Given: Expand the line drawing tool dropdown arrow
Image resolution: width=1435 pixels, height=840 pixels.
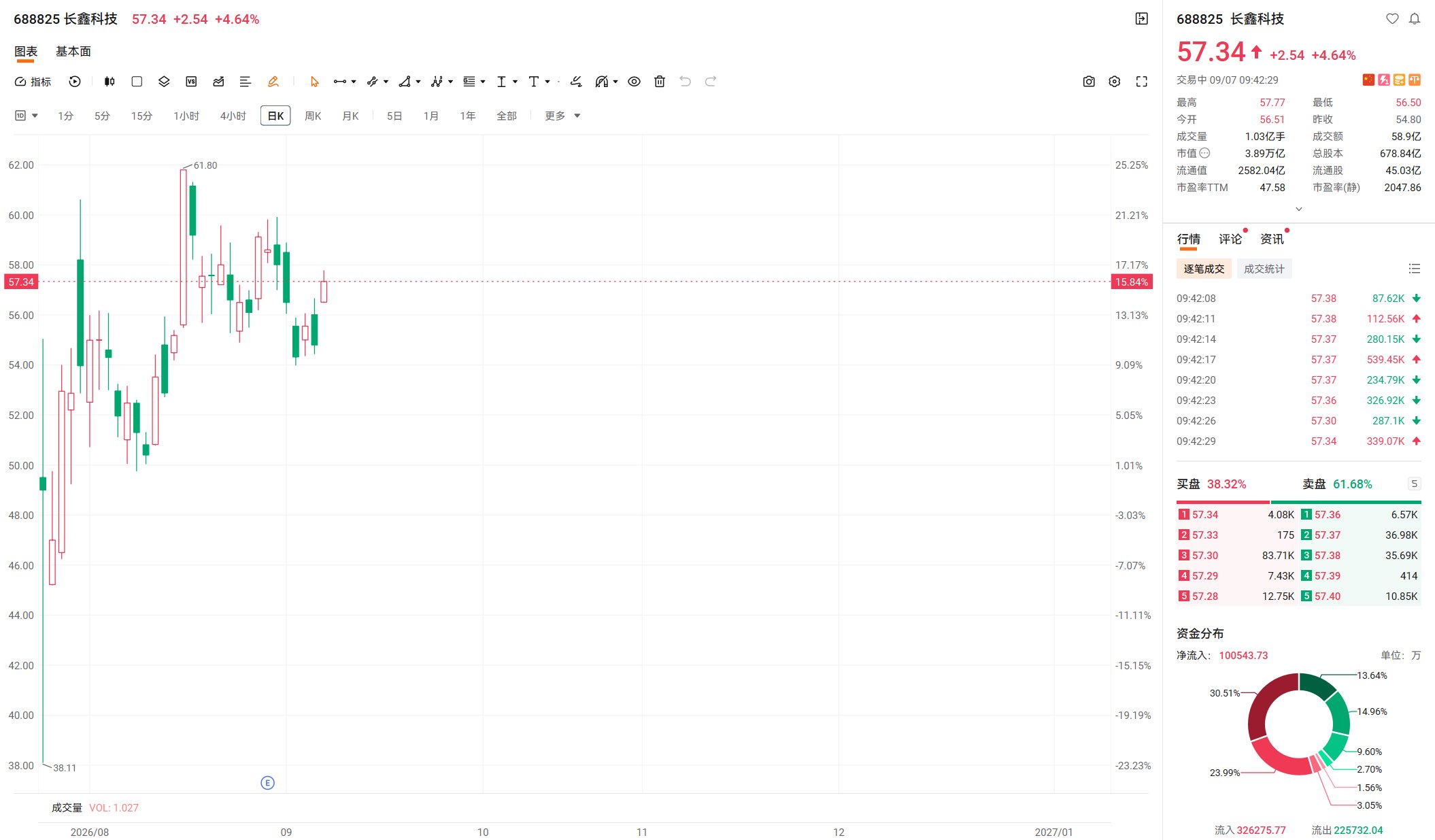Looking at the screenshot, I should [354, 82].
